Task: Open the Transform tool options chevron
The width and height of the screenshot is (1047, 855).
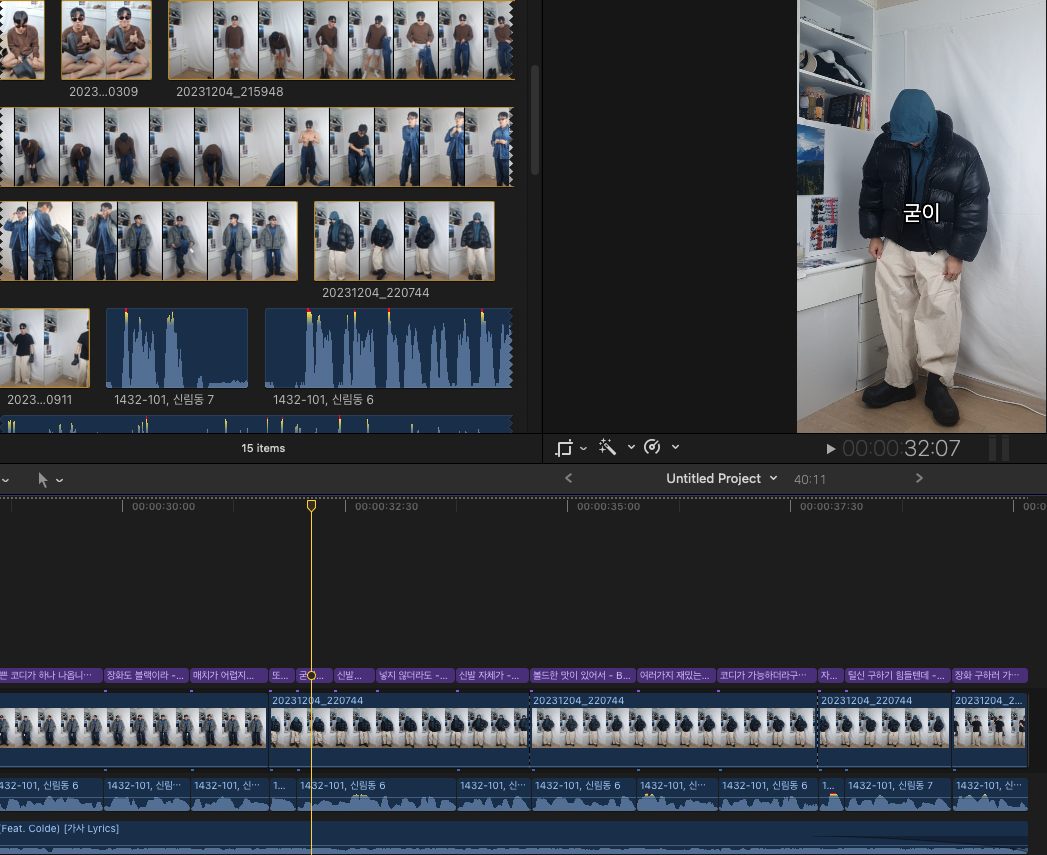Action: (x=583, y=448)
